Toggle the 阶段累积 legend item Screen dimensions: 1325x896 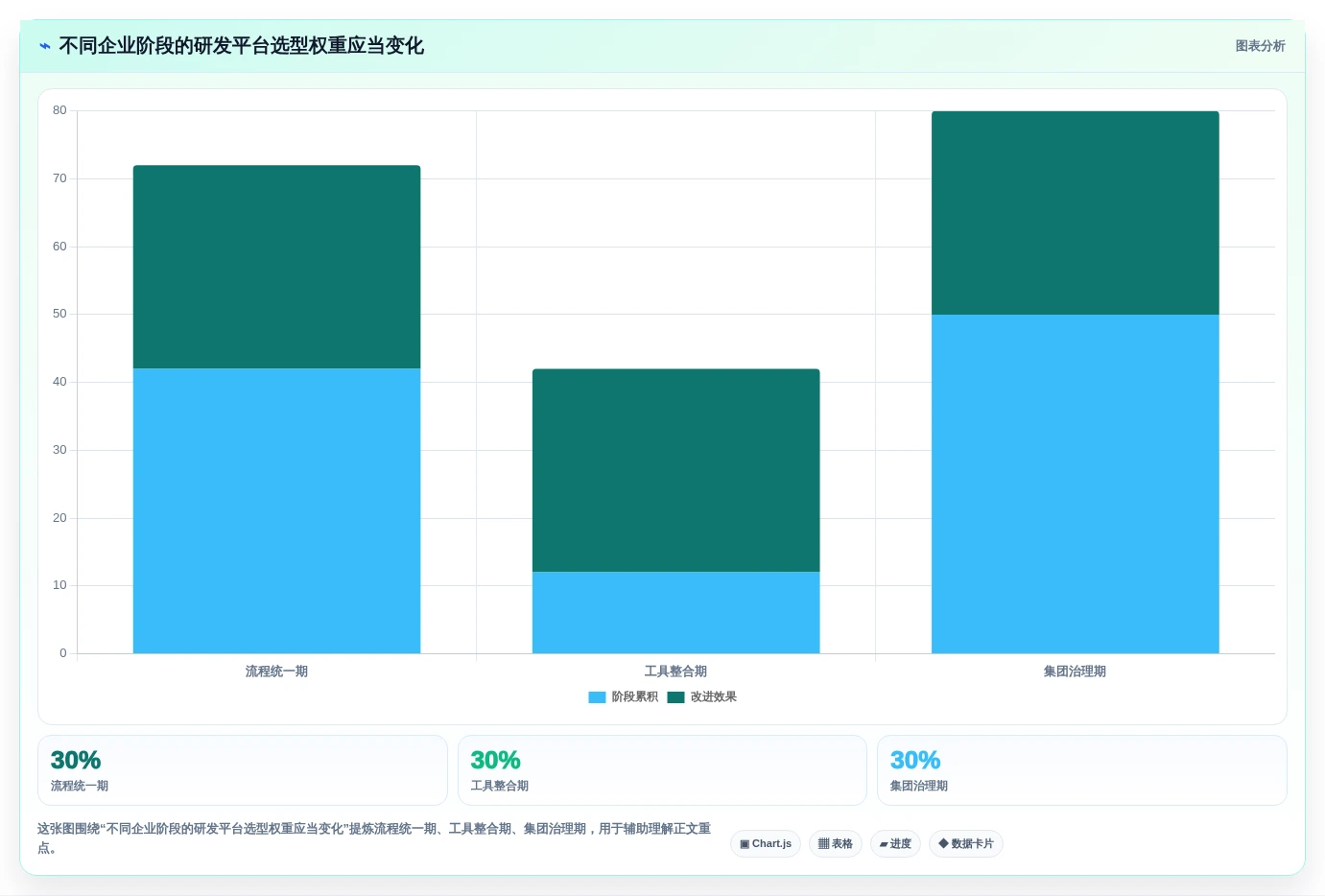624,697
